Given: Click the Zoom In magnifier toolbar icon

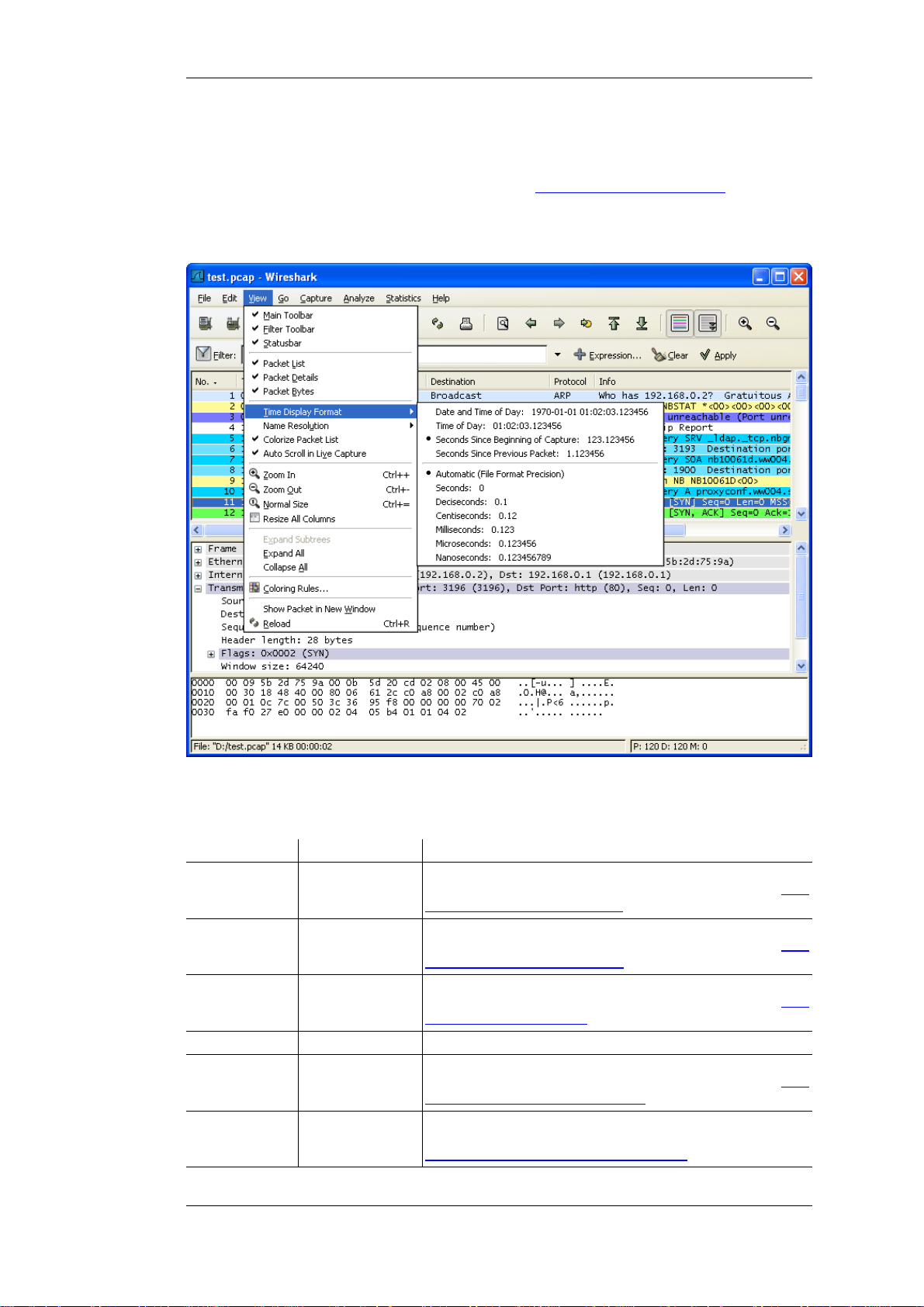Looking at the screenshot, I should click(x=745, y=323).
